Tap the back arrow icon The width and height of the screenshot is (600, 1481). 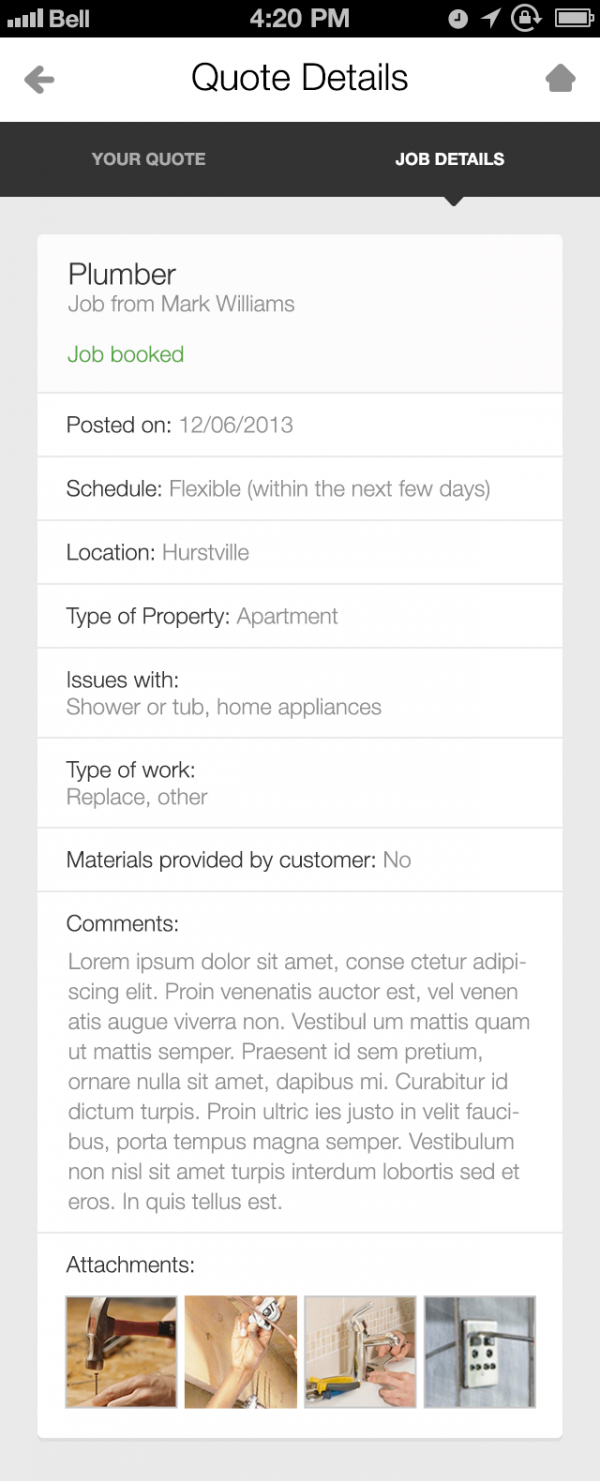click(39, 79)
